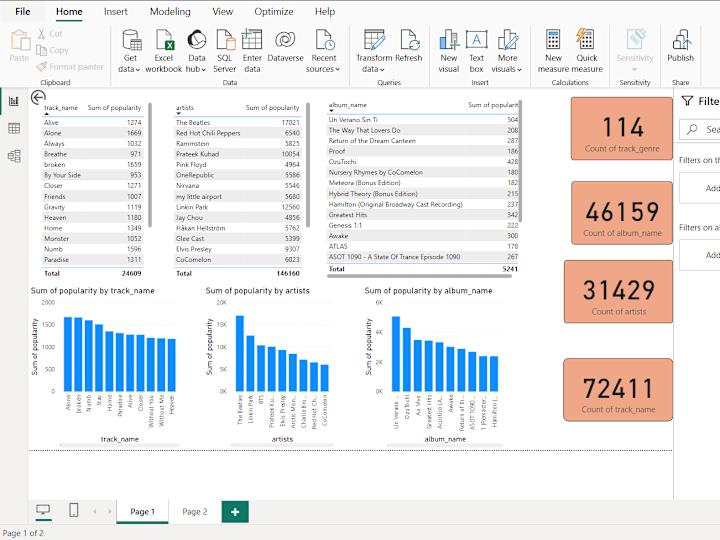
Task: Open the Help ribbon tab
Action: click(325, 11)
